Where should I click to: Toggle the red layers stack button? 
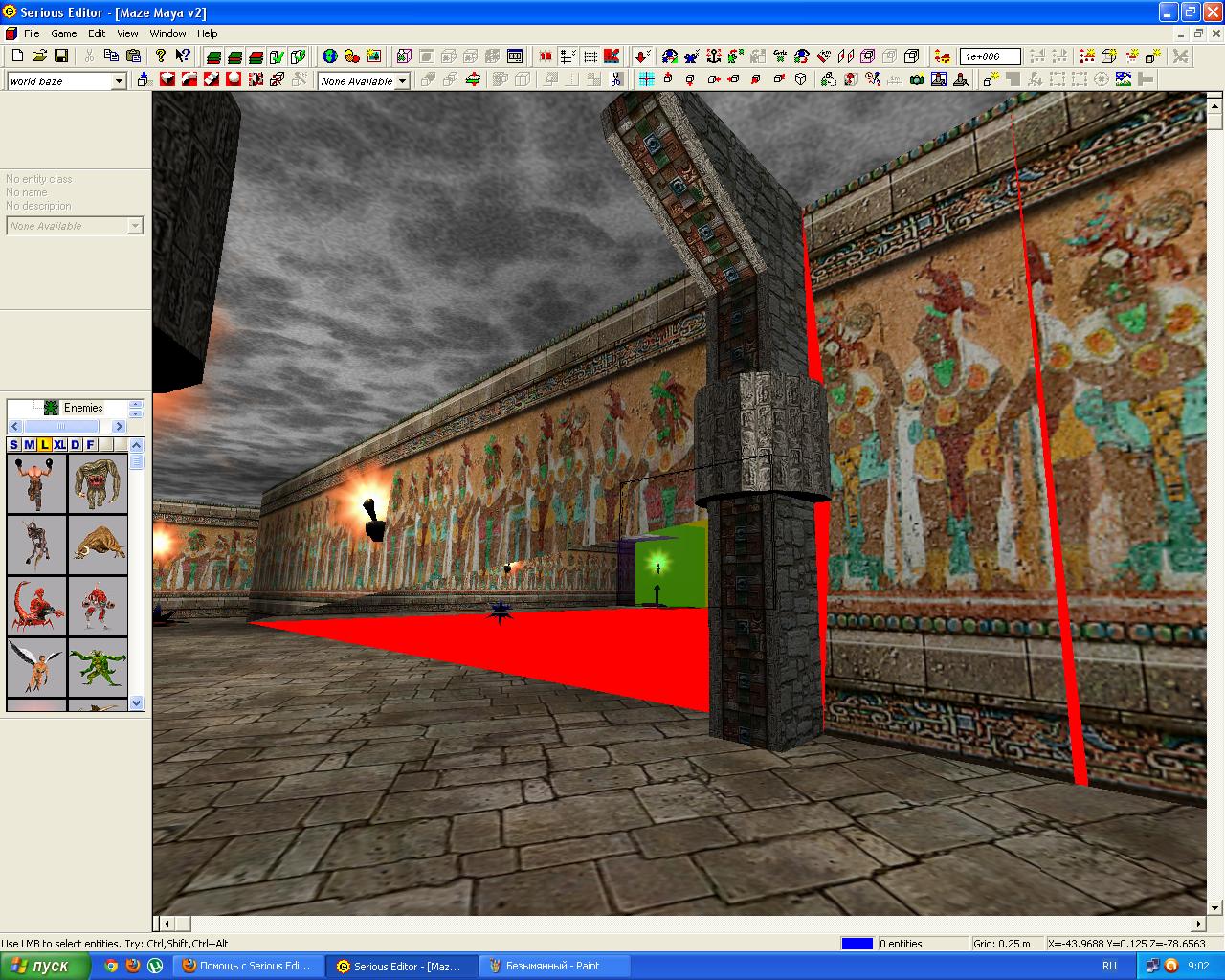pyautogui.click(x=255, y=56)
